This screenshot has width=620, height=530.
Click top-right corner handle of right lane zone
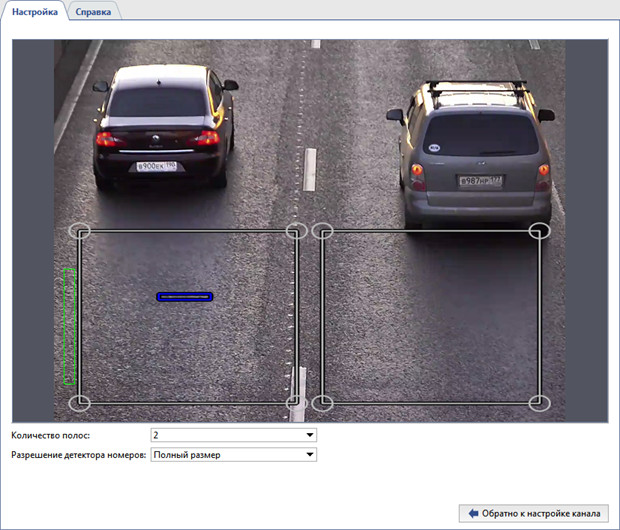coord(539,231)
